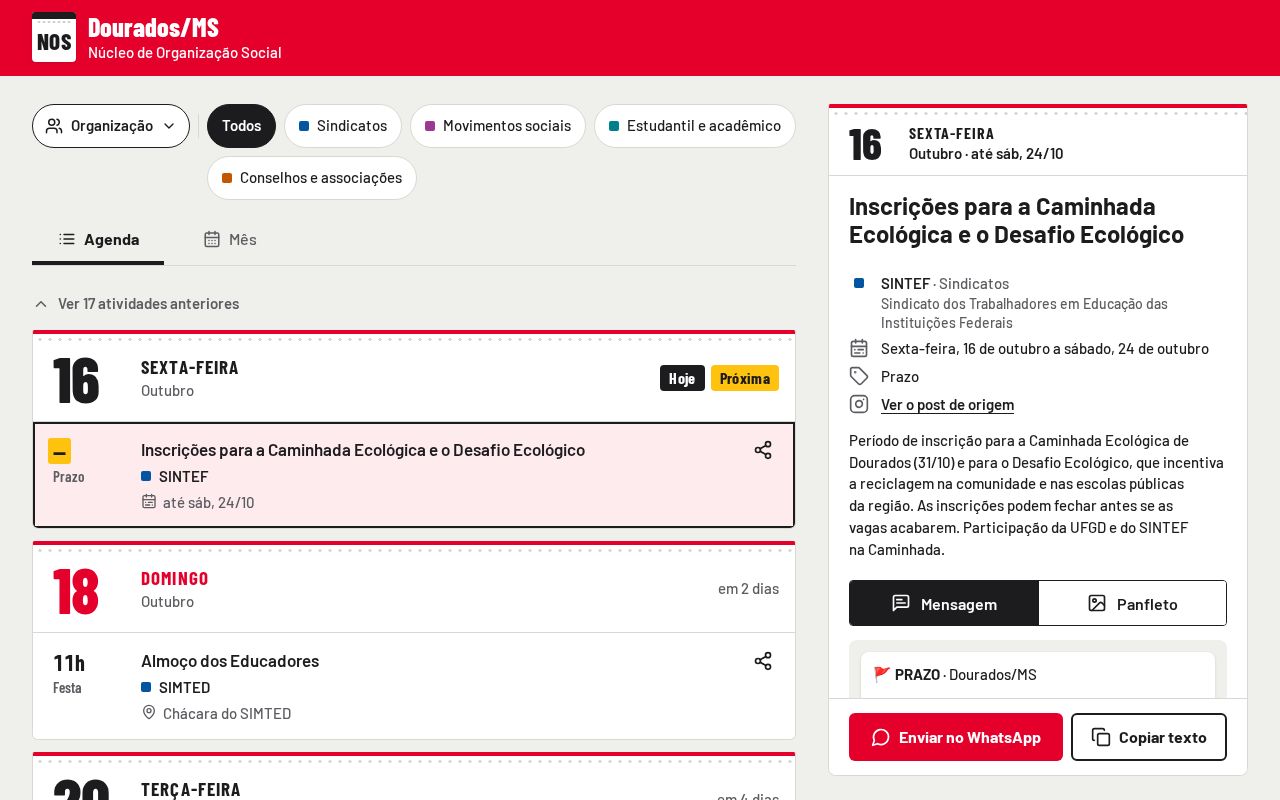1280x800 pixels.
Task: Open the Inscrições para a Caminhada Ecológica card
Action: tap(414, 475)
